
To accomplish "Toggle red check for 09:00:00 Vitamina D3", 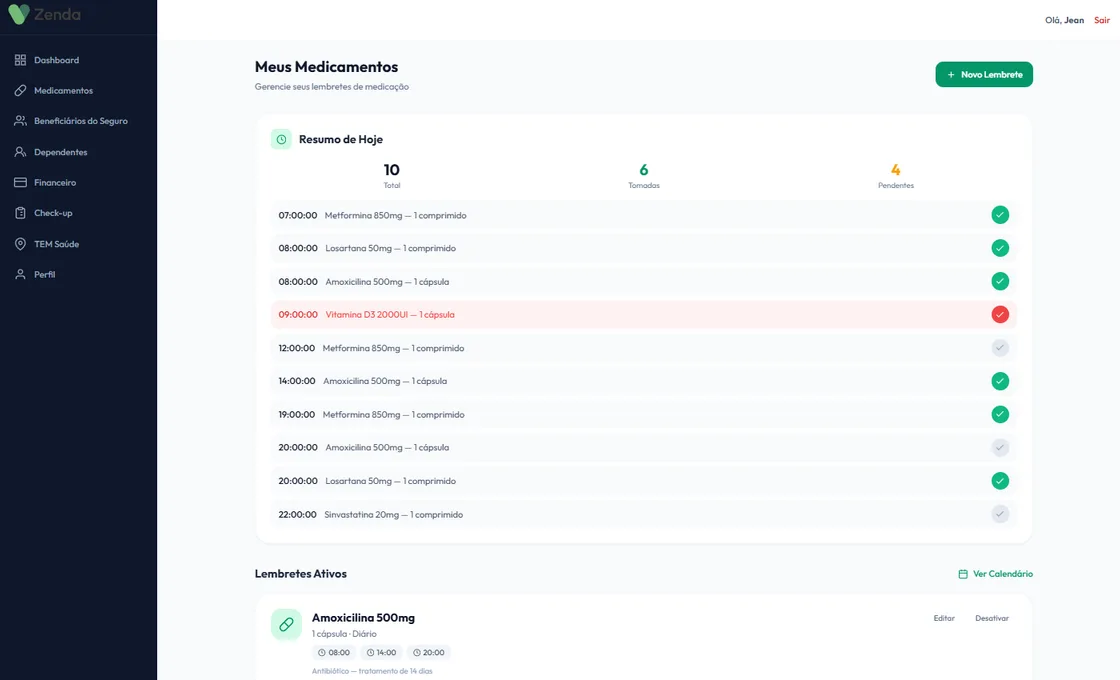I will [x=1000, y=314].
